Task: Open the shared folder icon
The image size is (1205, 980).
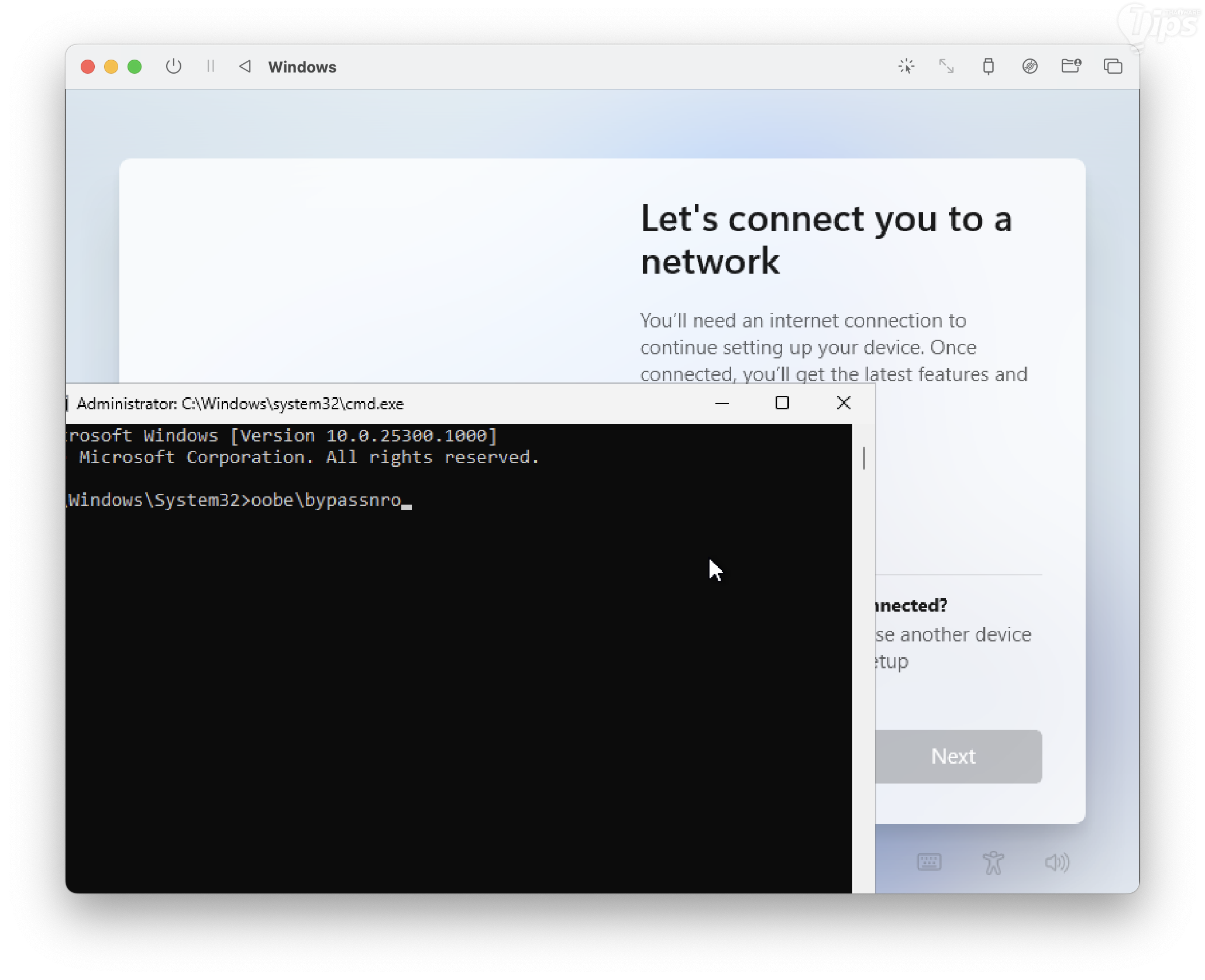Action: pyautogui.click(x=1071, y=66)
